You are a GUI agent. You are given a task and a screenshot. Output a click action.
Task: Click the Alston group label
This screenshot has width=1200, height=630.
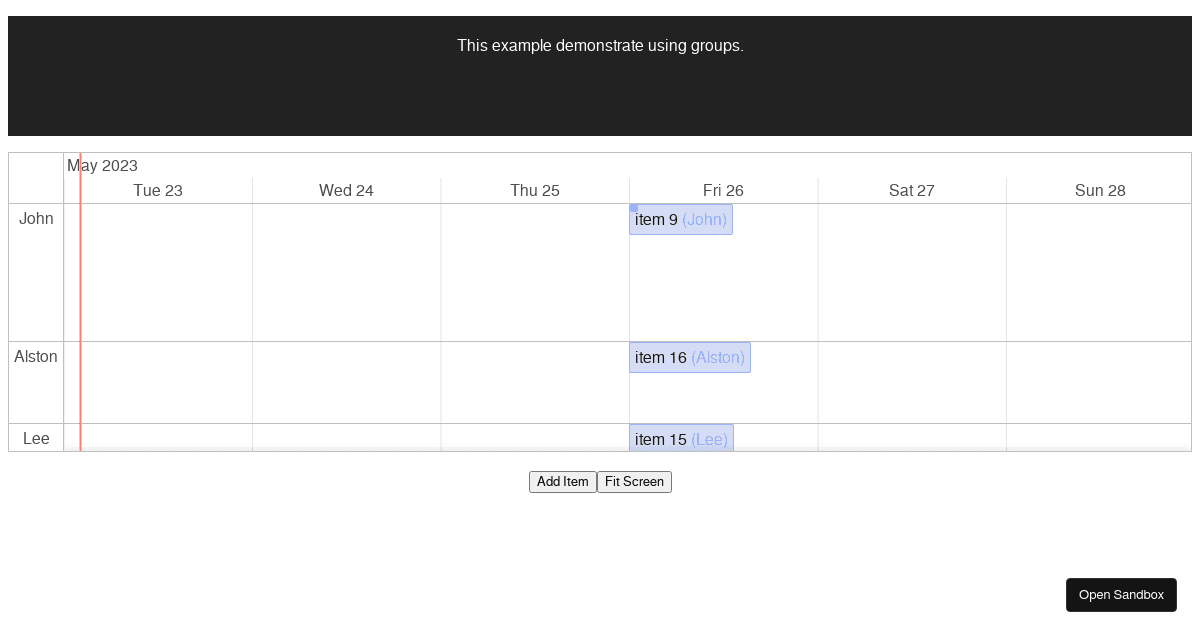pos(36,356)
